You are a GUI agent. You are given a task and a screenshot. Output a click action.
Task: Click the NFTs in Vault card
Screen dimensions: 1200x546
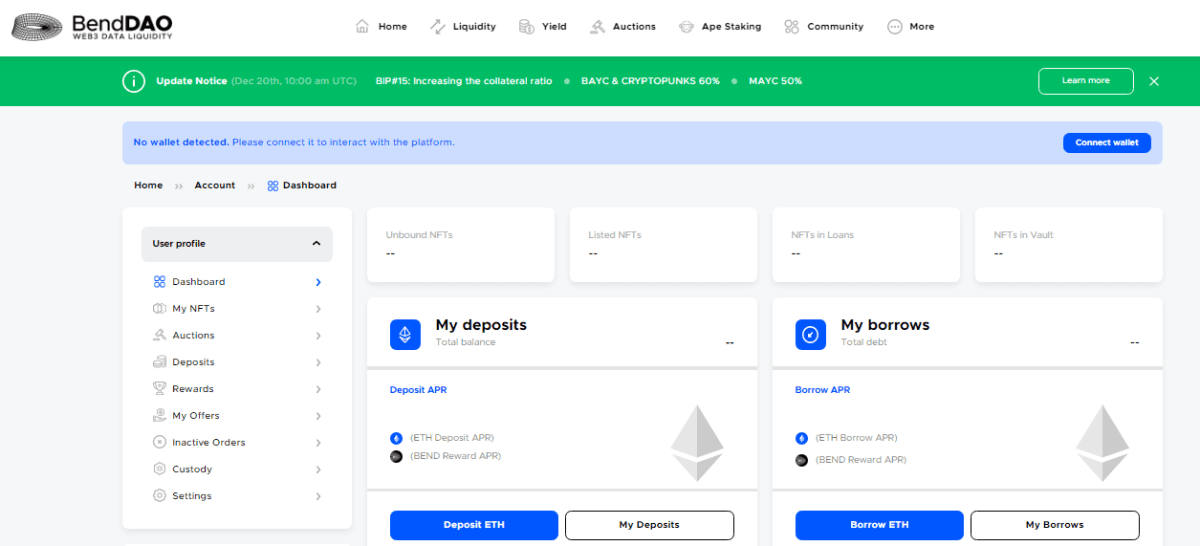(1069, 245)
